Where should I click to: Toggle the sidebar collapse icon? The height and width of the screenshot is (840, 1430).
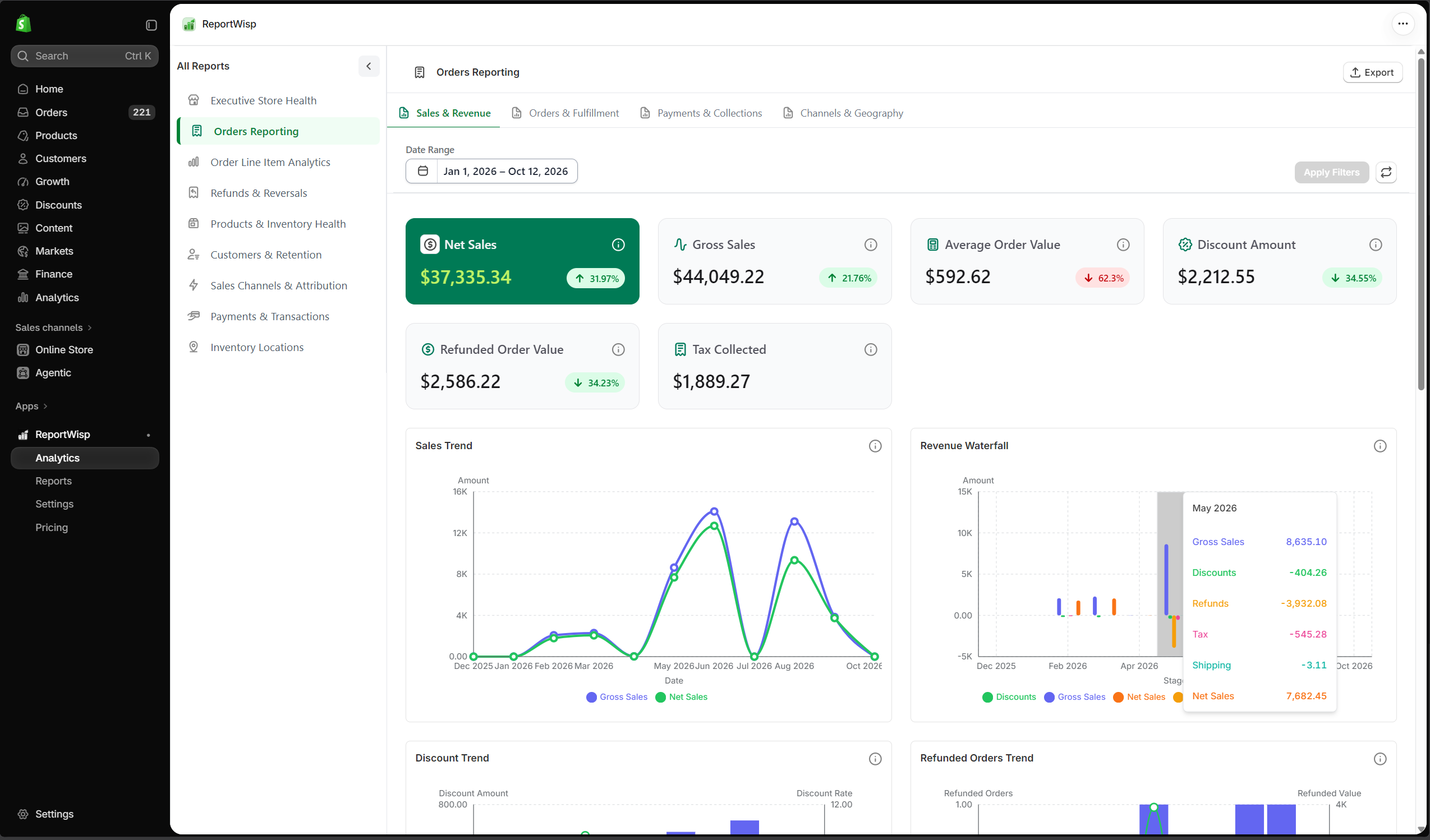pyautogui.click(x=151, y=25)
